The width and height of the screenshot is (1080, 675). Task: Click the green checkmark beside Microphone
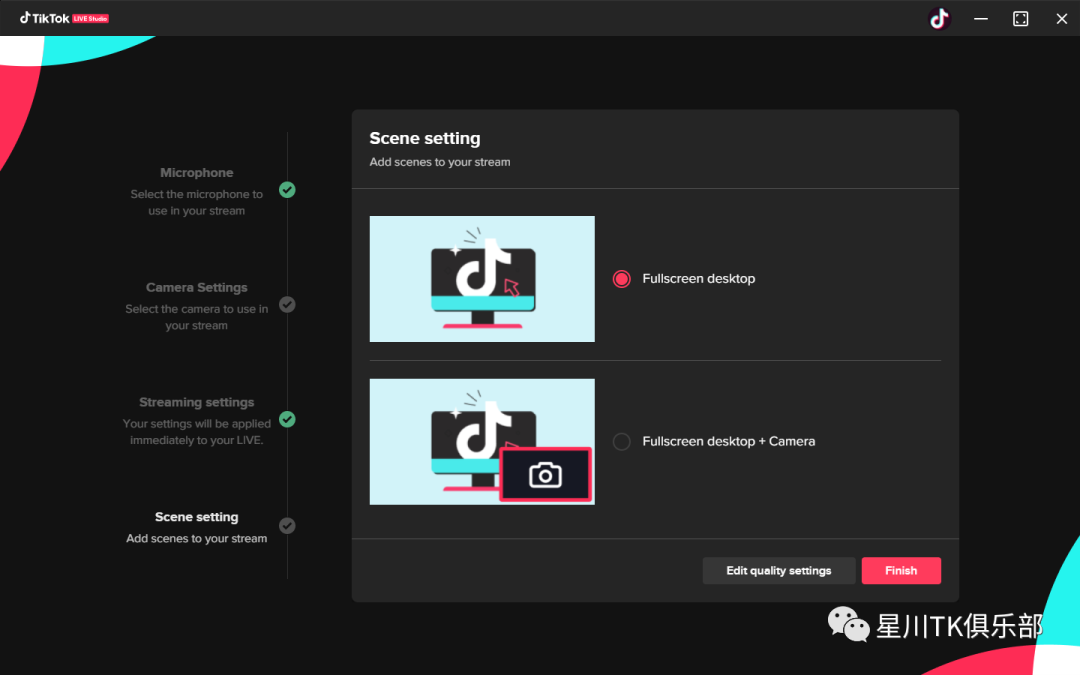pyautogui.click(x=287, y=190)
